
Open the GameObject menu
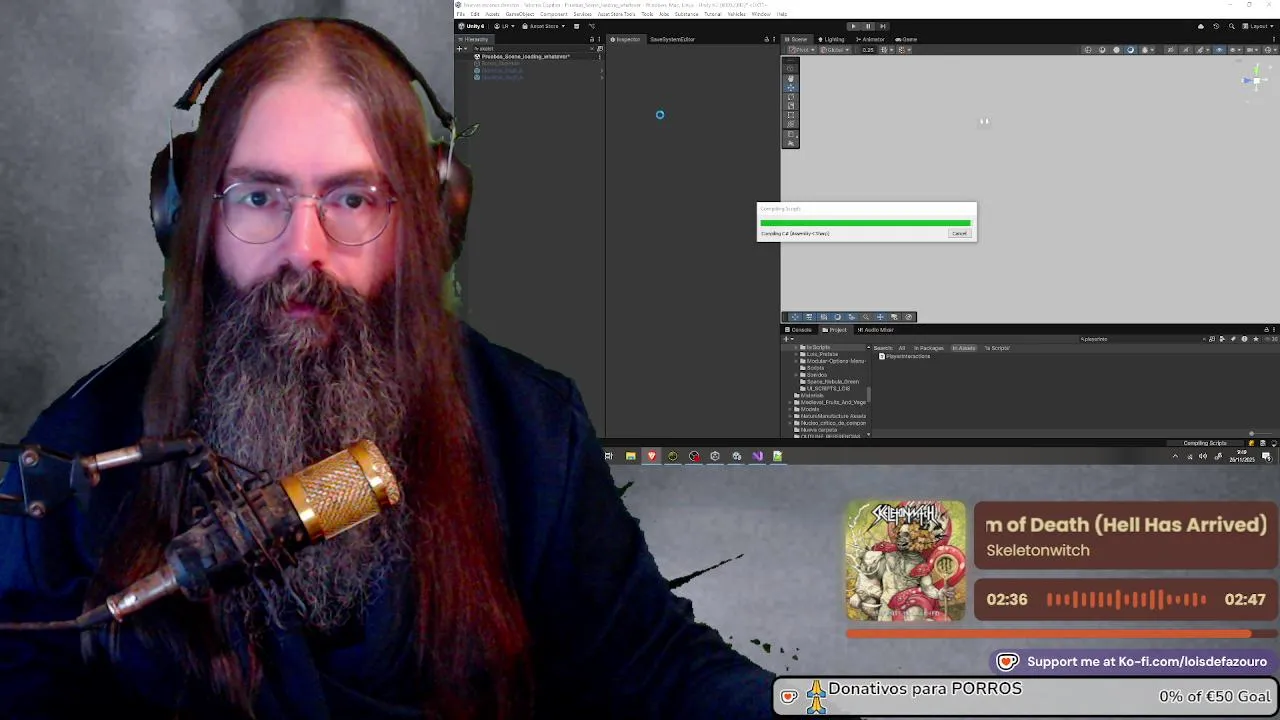pos(519,14)
